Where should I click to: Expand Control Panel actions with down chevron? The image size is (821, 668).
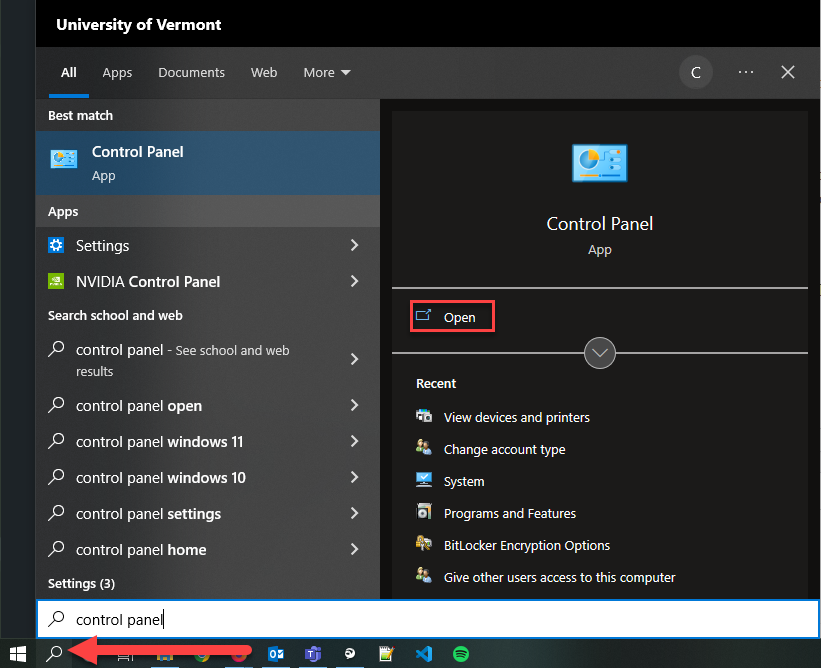pyautogui.click(x=600, y=353)
